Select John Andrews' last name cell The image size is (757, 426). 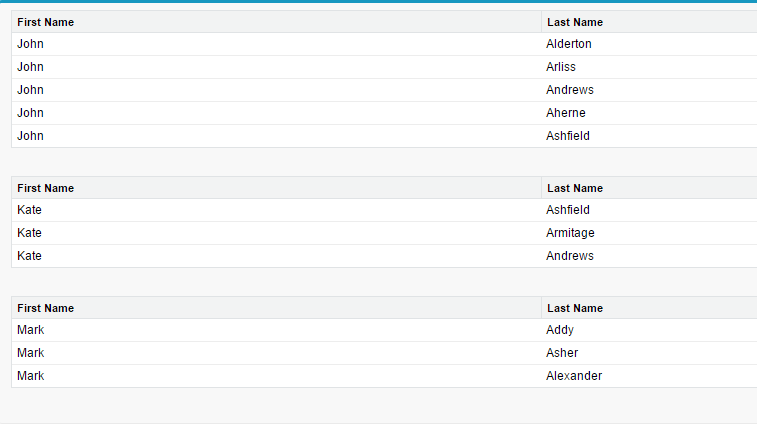[649, 90]
